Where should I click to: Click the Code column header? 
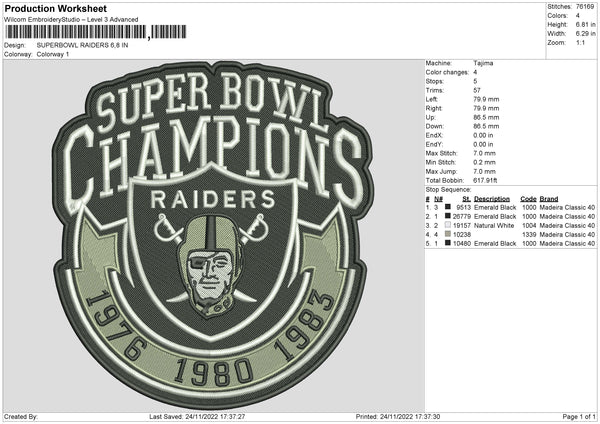(528, 199)
